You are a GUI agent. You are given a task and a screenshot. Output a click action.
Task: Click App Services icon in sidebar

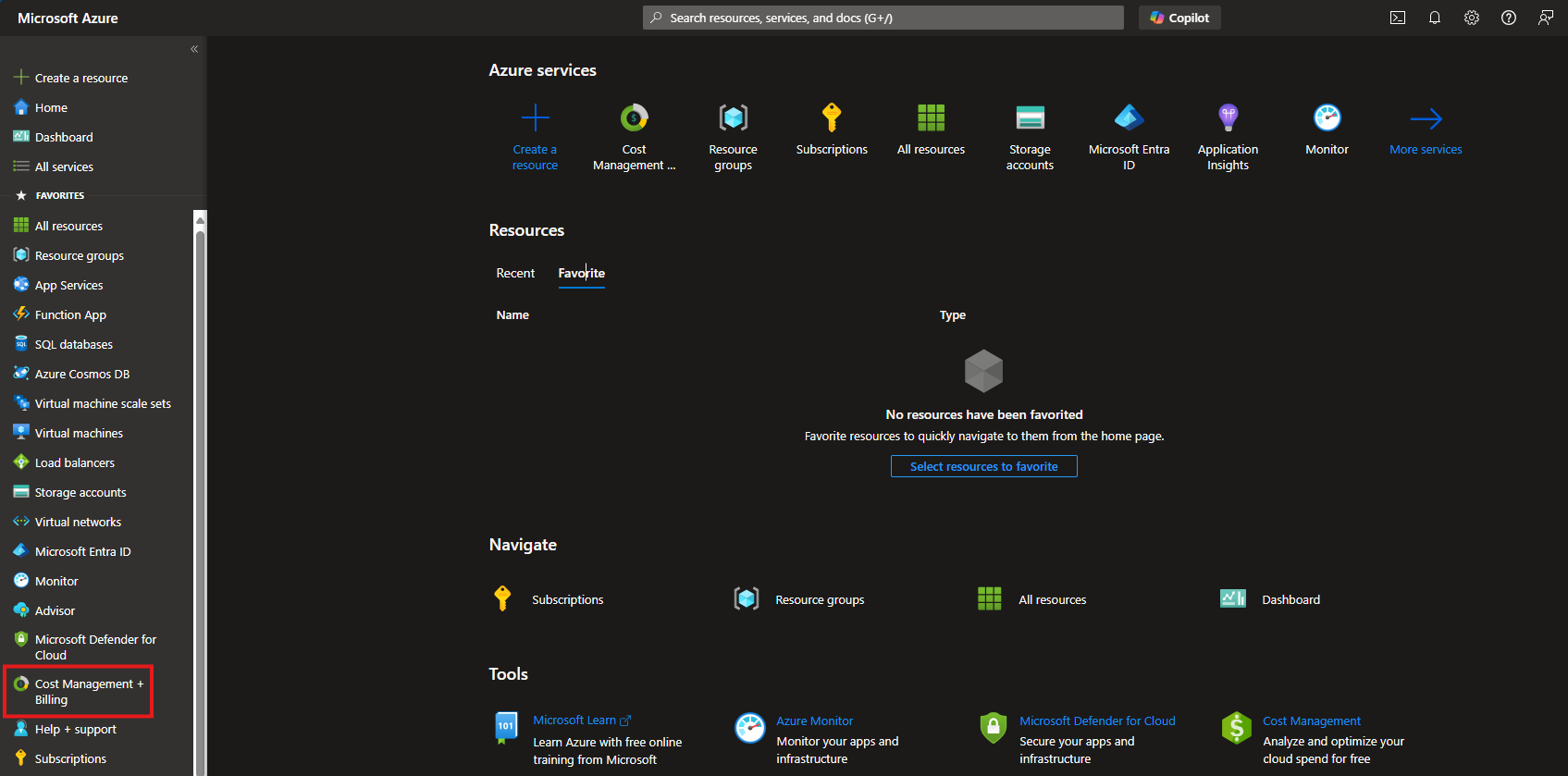pos(21,285)
